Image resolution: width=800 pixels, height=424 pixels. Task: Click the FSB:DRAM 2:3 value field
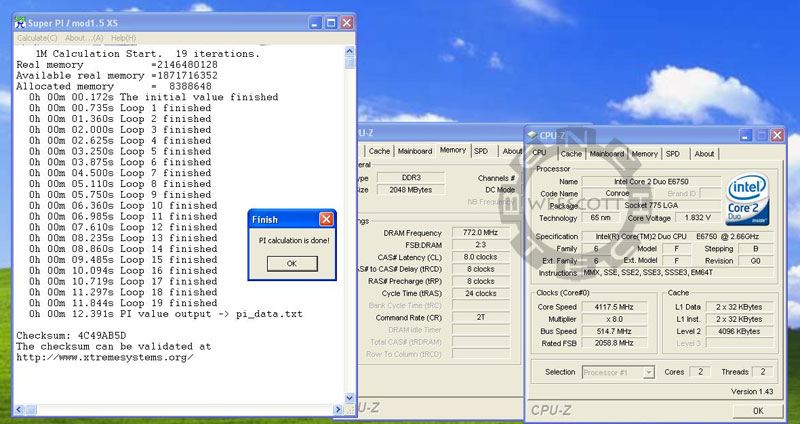tap(481, 245)
